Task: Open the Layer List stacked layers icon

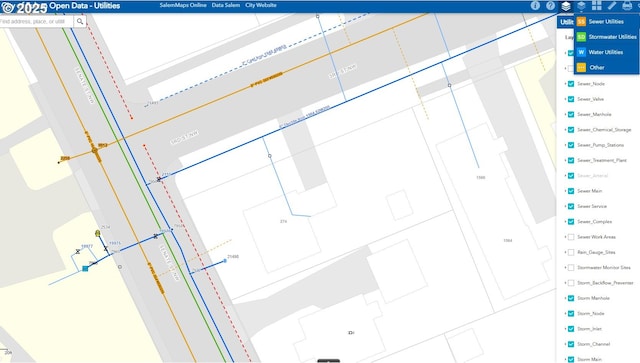Action: [x=566, y=6]
